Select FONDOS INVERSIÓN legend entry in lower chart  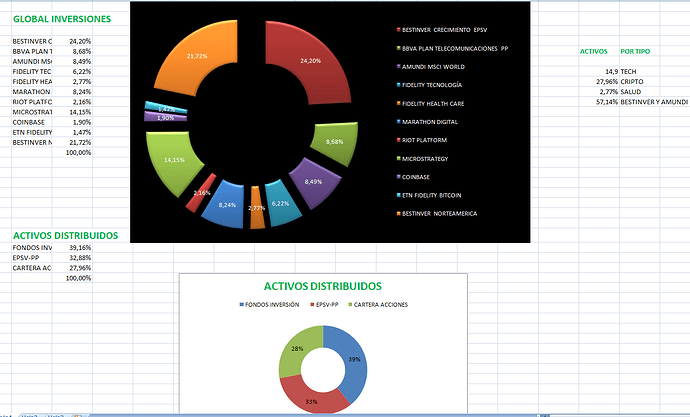pos(269,304)
